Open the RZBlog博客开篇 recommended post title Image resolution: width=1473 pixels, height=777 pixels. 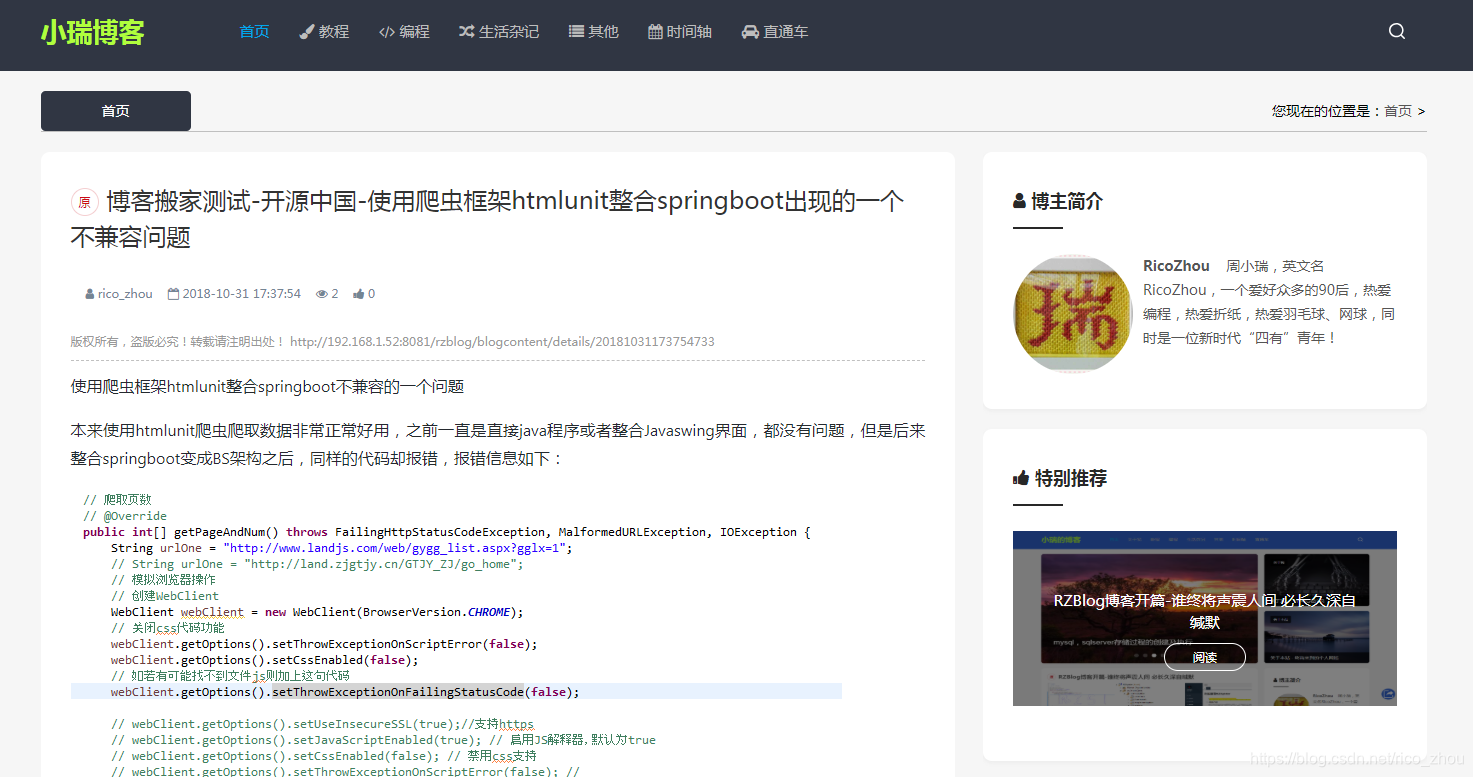pyautogui.click(x=1205, y=611)
